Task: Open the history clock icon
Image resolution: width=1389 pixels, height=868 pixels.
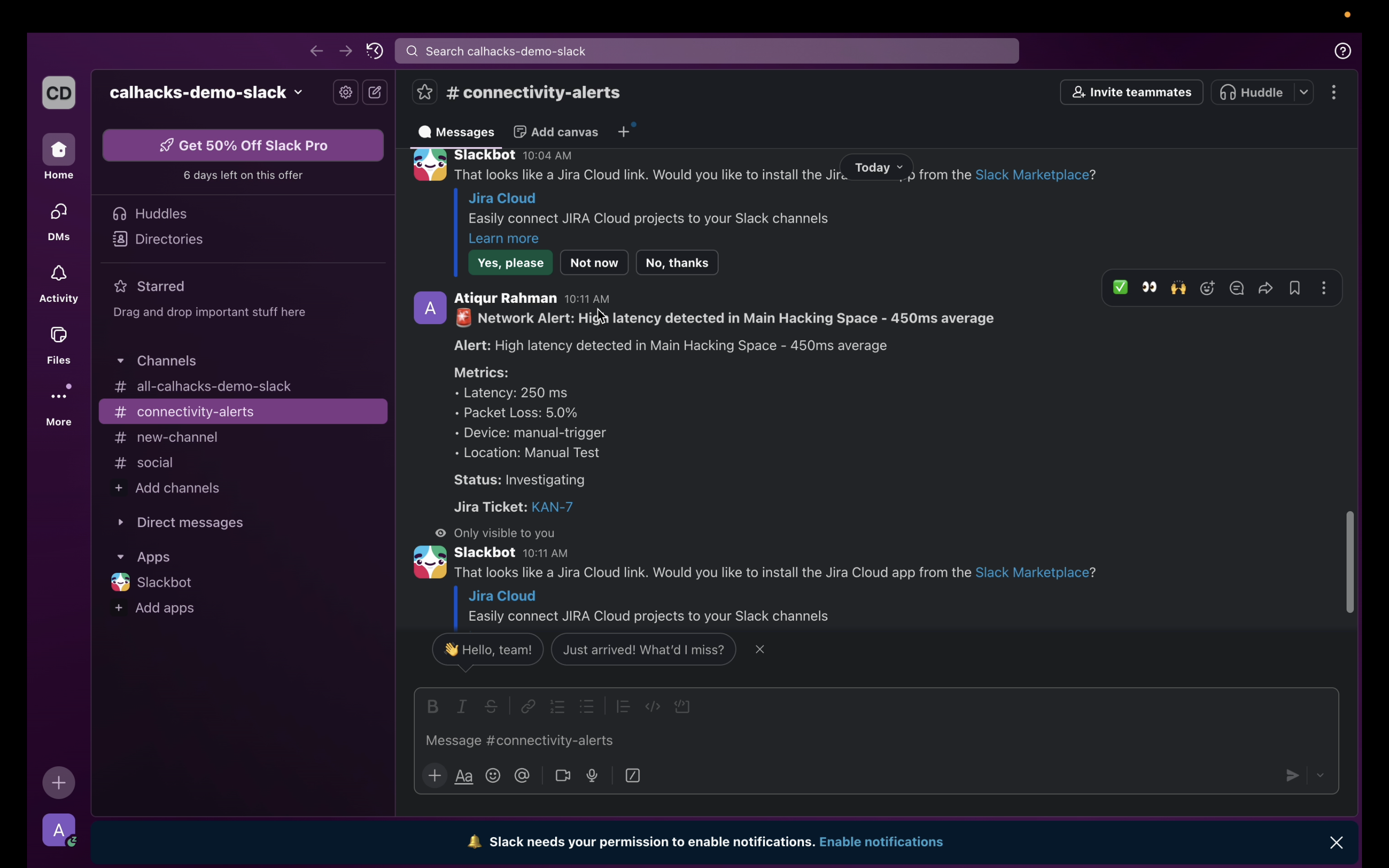Action: point(375,51)
